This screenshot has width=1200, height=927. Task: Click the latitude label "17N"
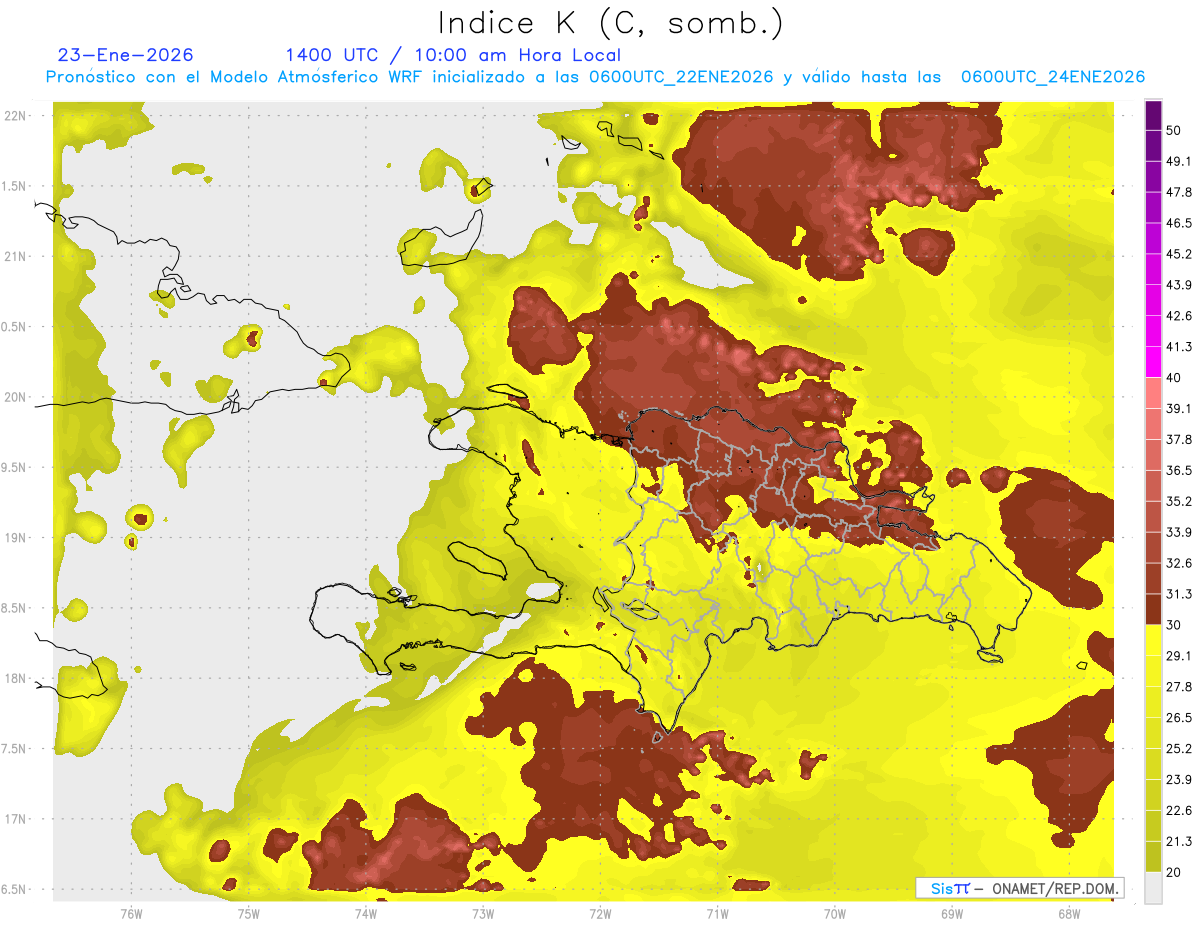click(x=15, y=820)
